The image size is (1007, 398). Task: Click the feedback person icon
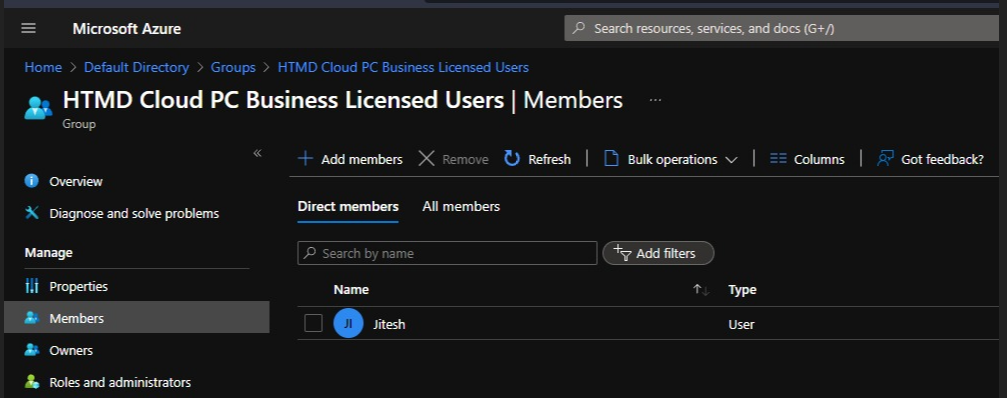(x=886, y=159)
